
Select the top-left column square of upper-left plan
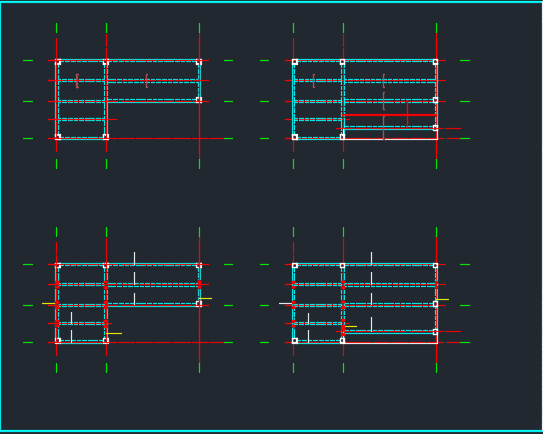[58, 62]
